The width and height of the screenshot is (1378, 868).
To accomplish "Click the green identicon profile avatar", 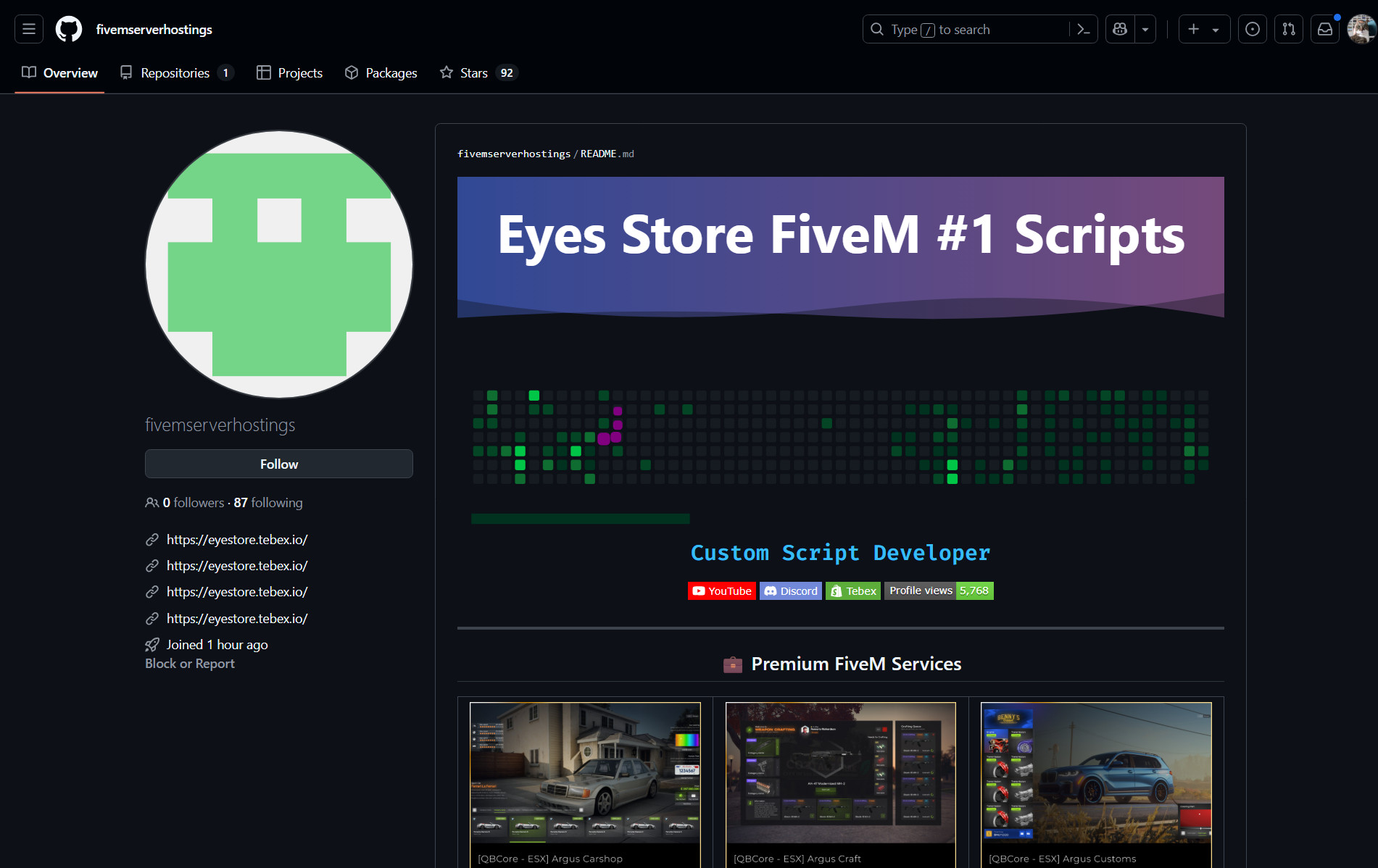I will pos(279,264).
